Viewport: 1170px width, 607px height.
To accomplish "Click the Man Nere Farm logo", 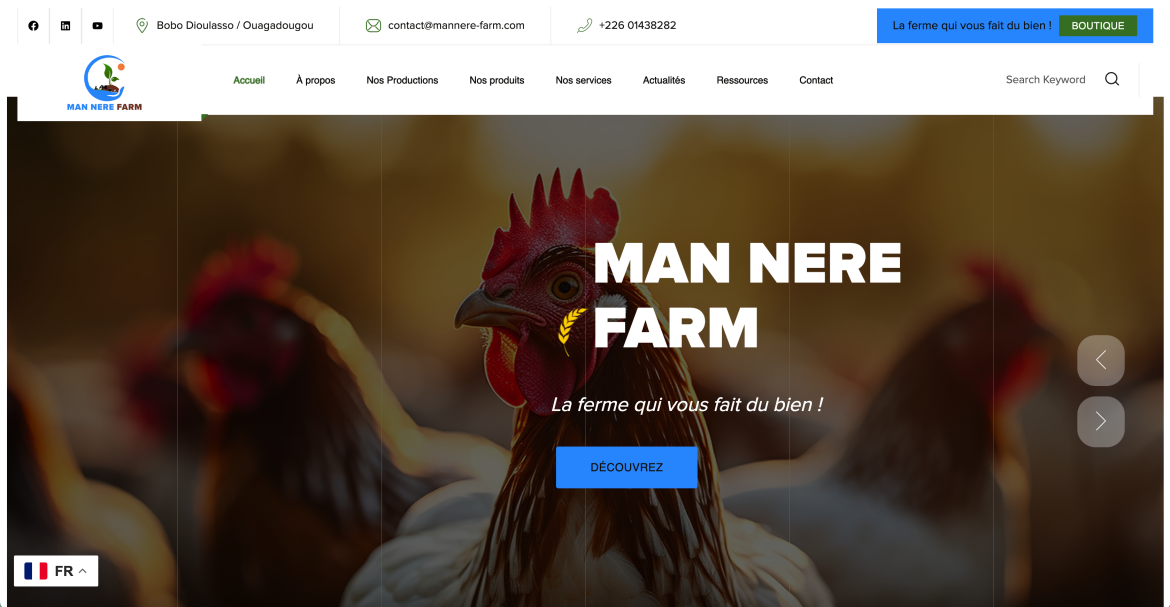I will click(104, 83).
